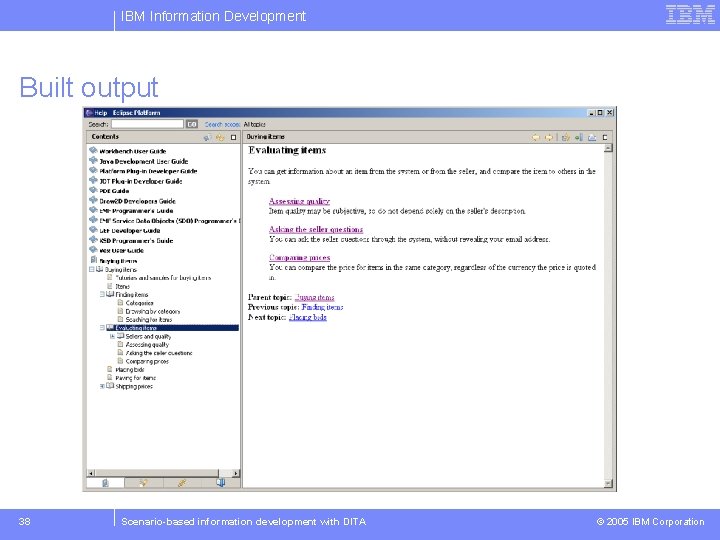Switch to the Contents tab at bottom
This screenshot has width=720, height=540.
click(105, 483)
